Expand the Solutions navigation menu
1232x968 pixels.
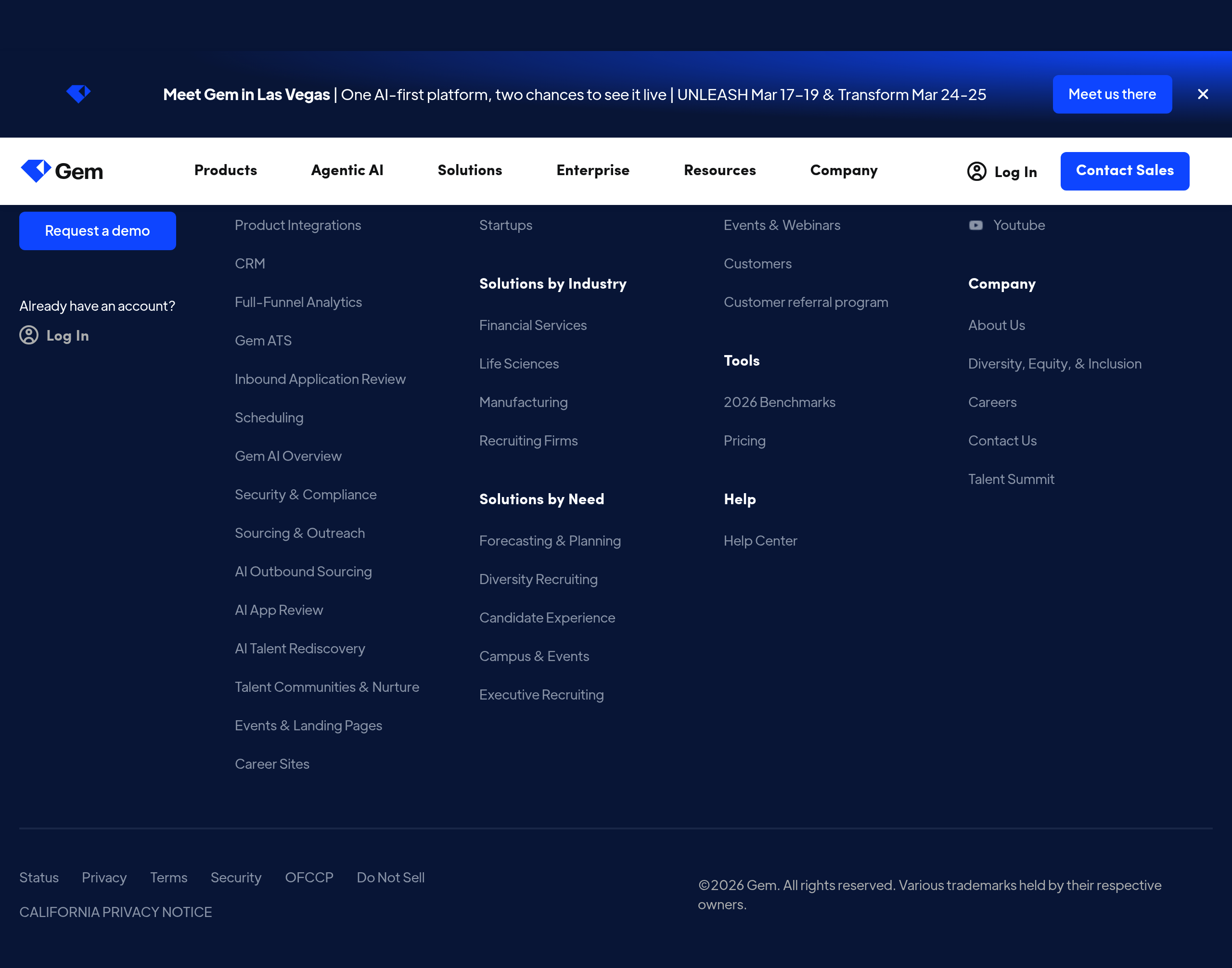[x=469, y=170]
